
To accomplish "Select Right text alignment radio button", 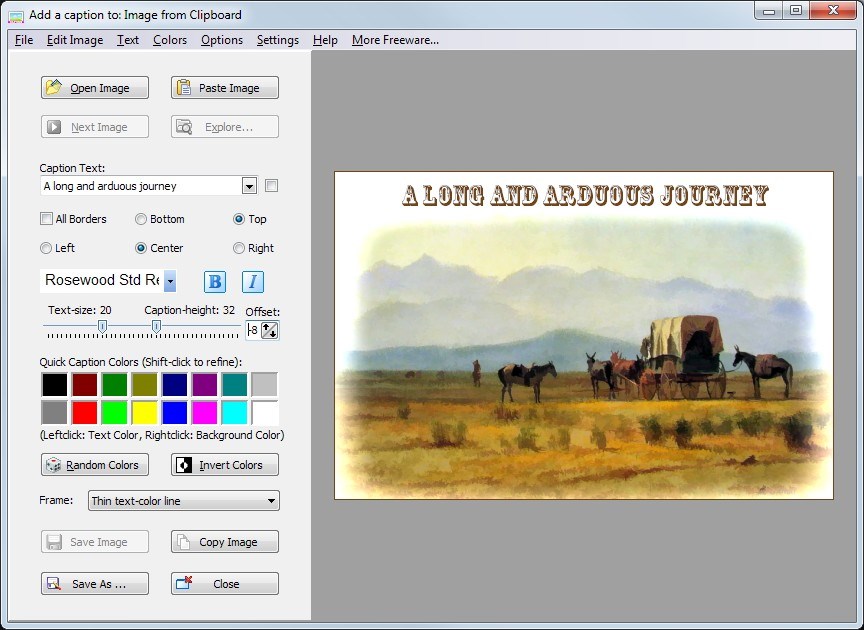I will pyautogui.click(x=239, y=248).
